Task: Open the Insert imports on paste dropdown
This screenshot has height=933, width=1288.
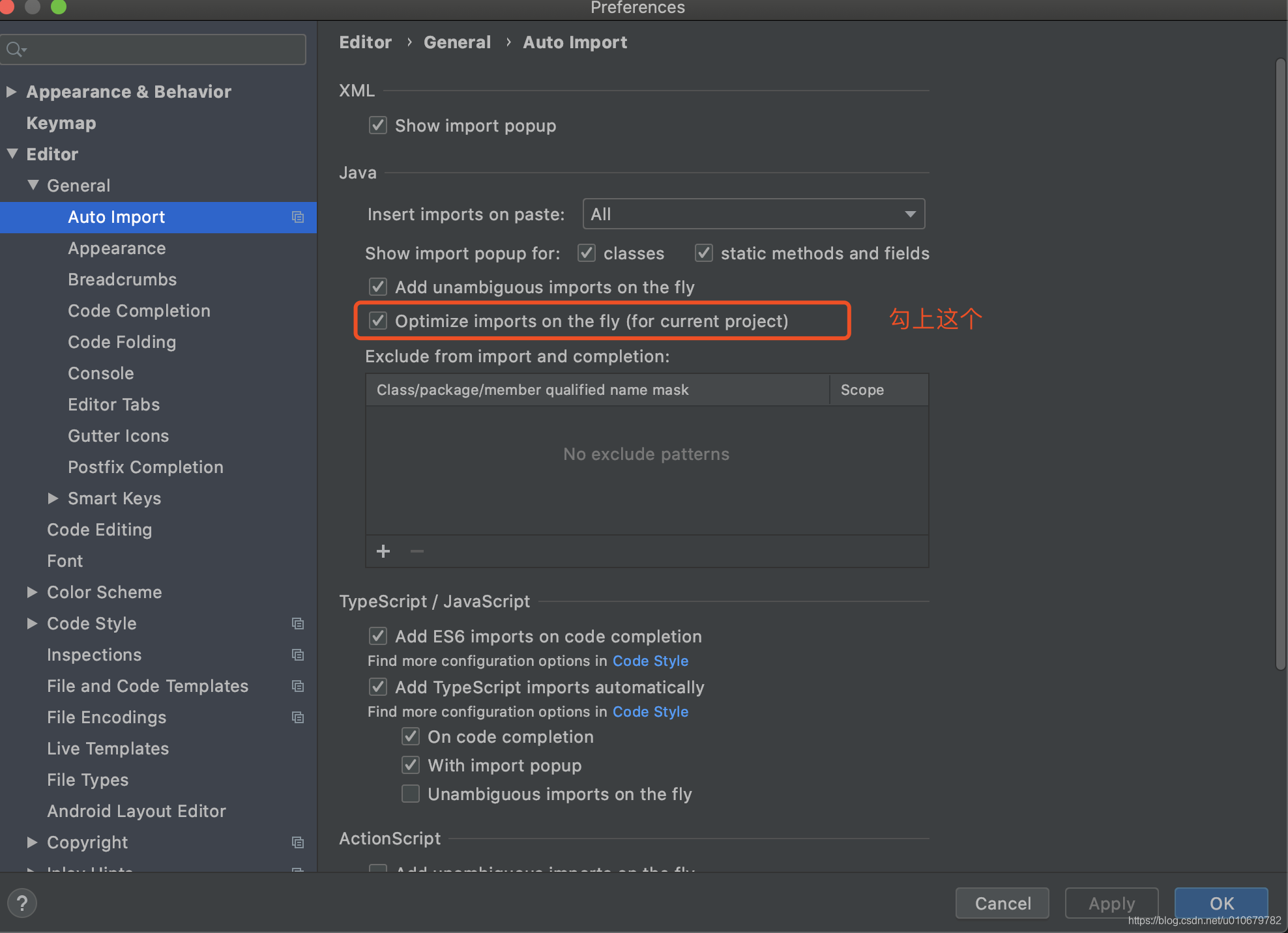Action: 754,214
